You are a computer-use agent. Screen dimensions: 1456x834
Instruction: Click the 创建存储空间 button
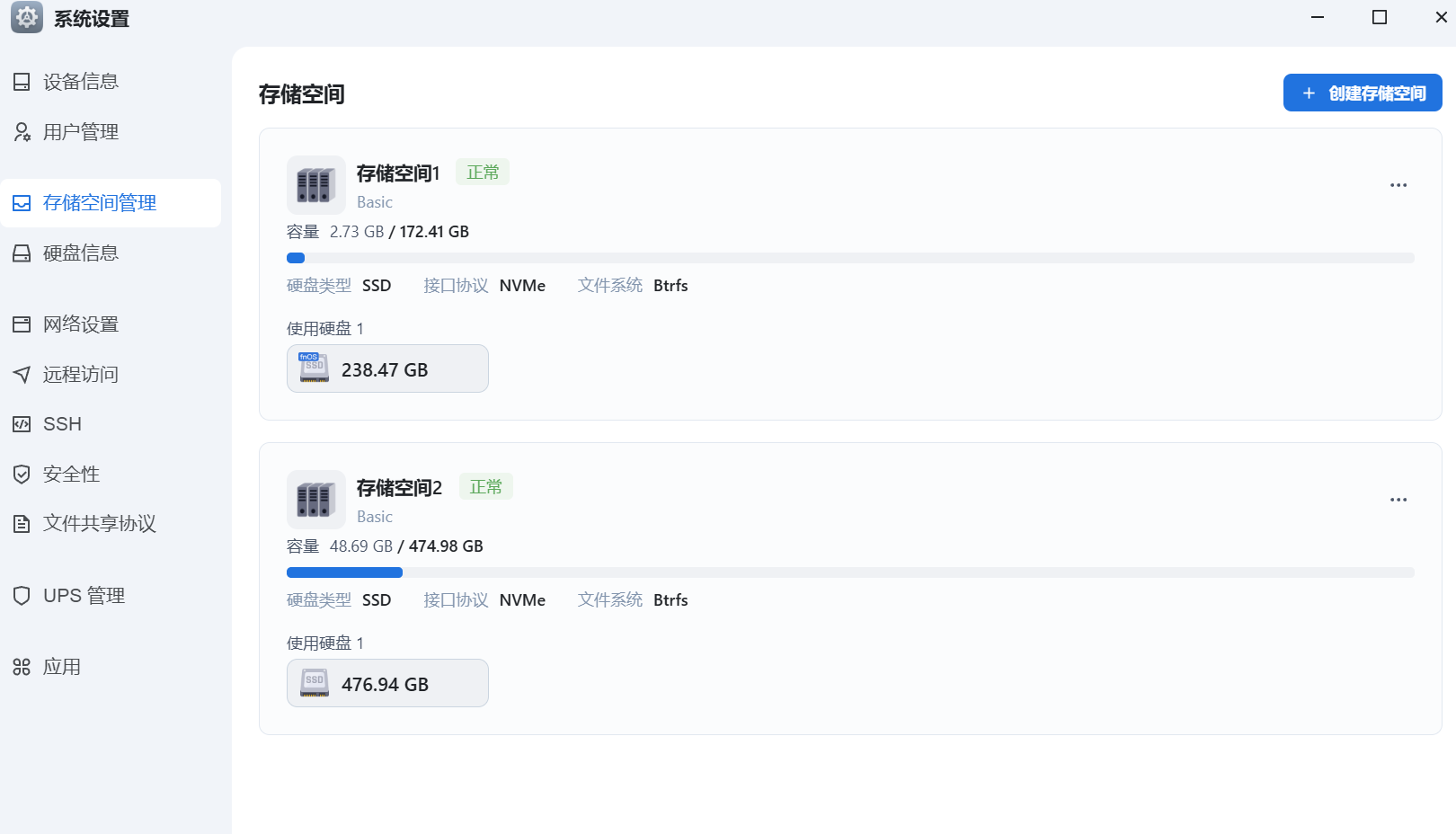pyautogui.click(x=1363, y=93)
